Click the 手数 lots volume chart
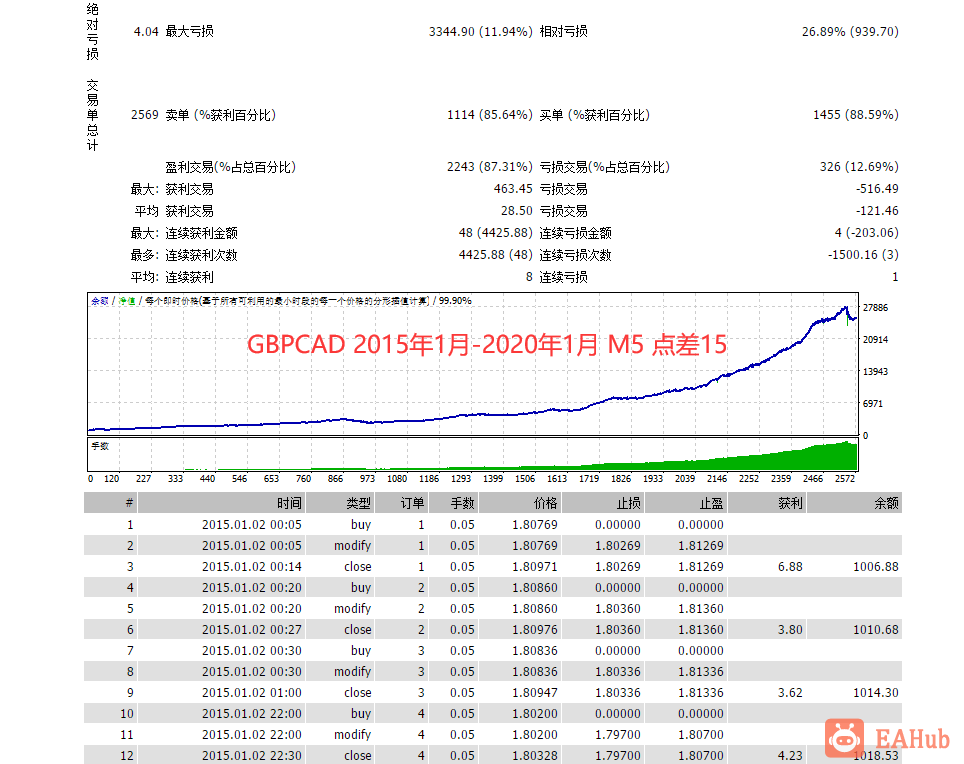 click(x=473, y=454)
